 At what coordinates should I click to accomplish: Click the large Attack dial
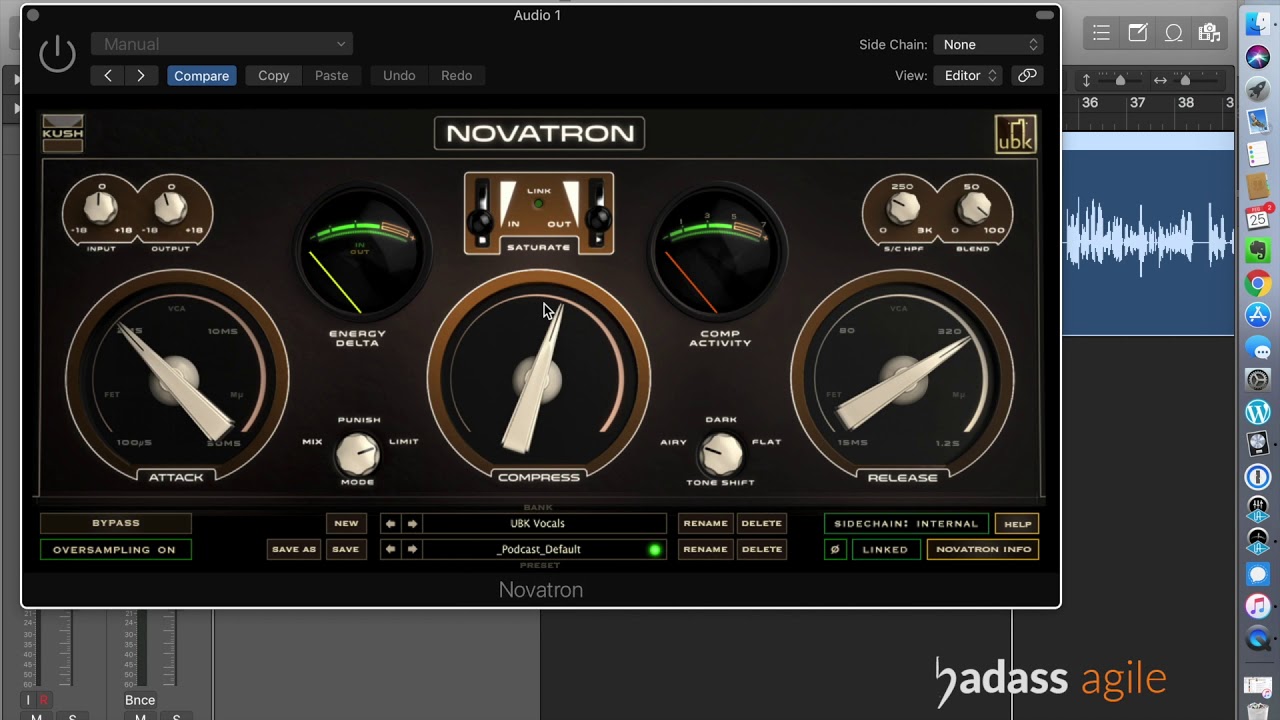click(177, 379)
